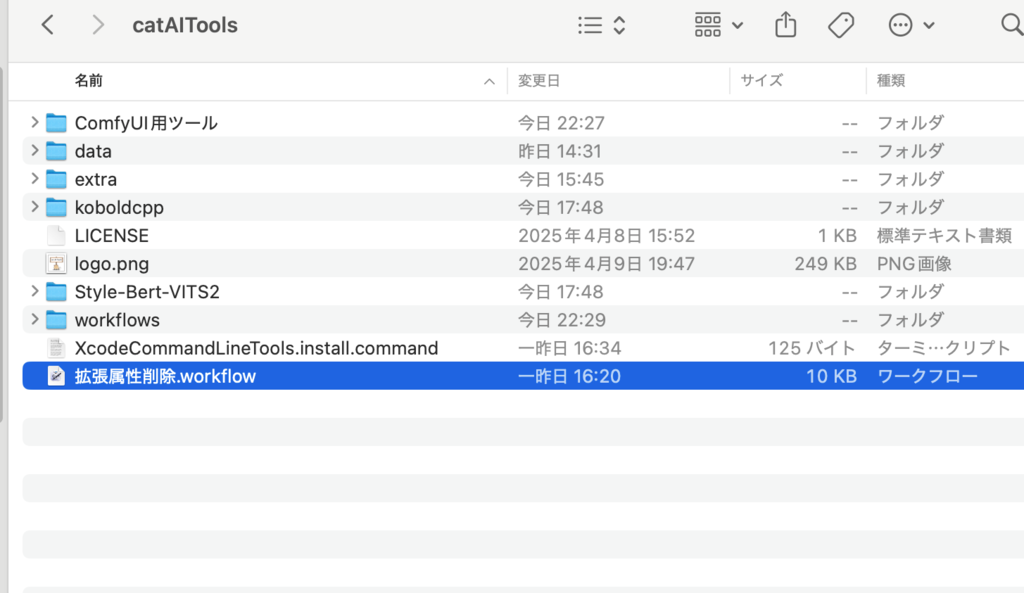The width and height of the screenshot is (1024, 593).
Task: Go forward with the right arrow
Action: pos(98,25)
